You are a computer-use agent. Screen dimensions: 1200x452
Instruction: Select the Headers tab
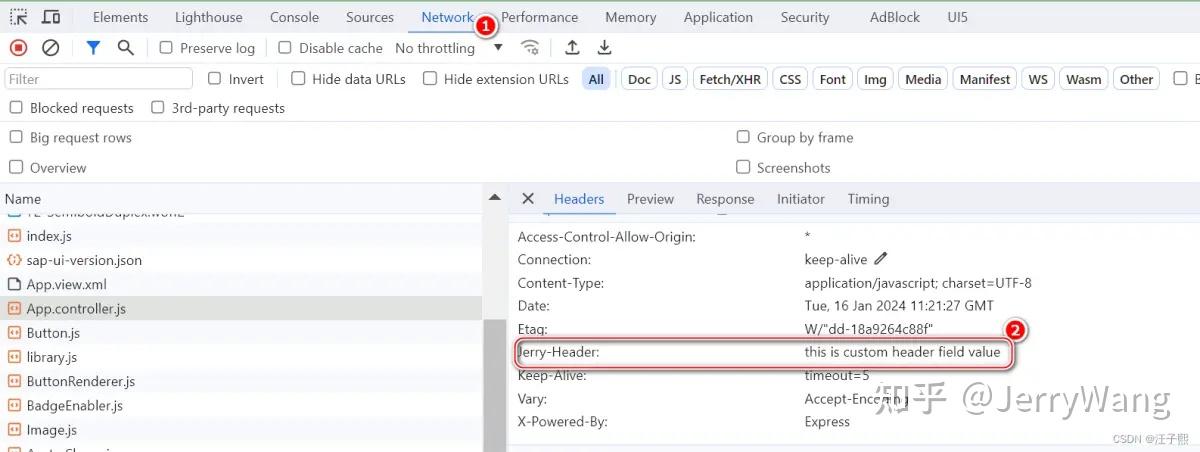coord(579,199)
